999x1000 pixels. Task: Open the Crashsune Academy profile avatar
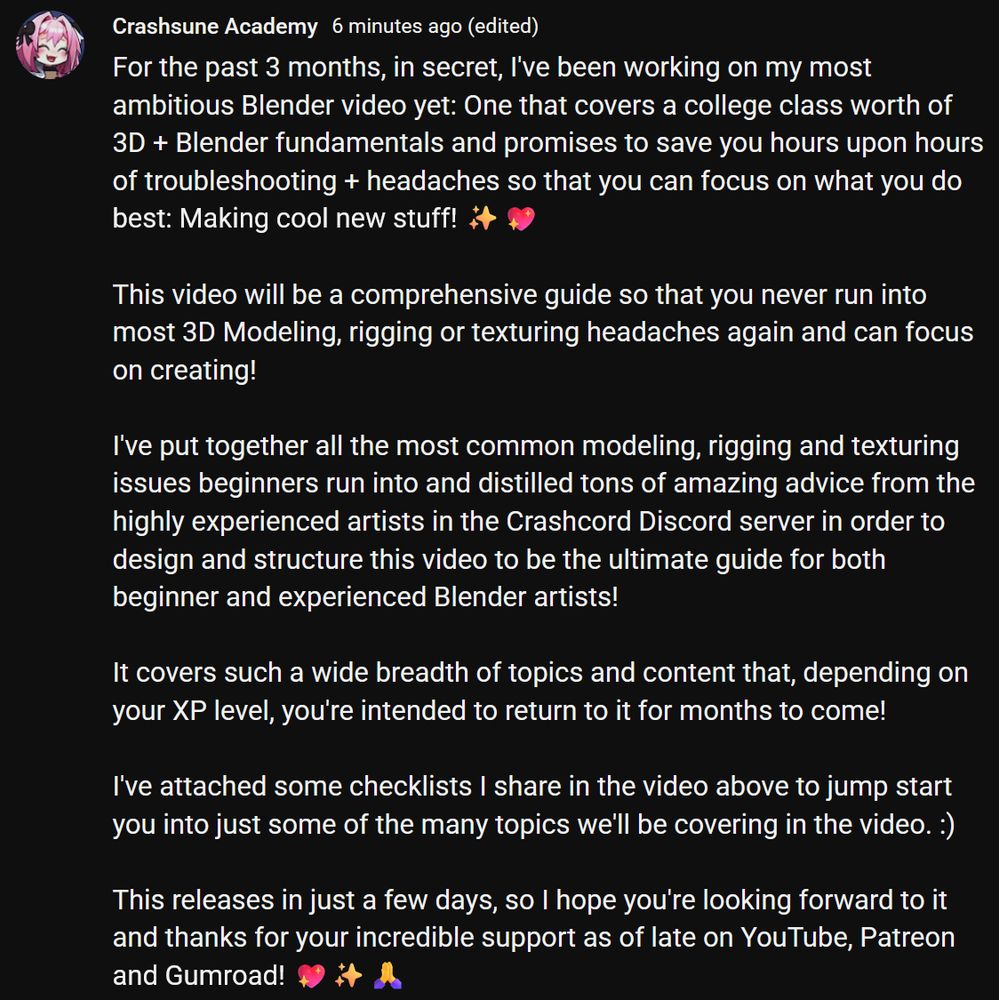click(50, 45)
